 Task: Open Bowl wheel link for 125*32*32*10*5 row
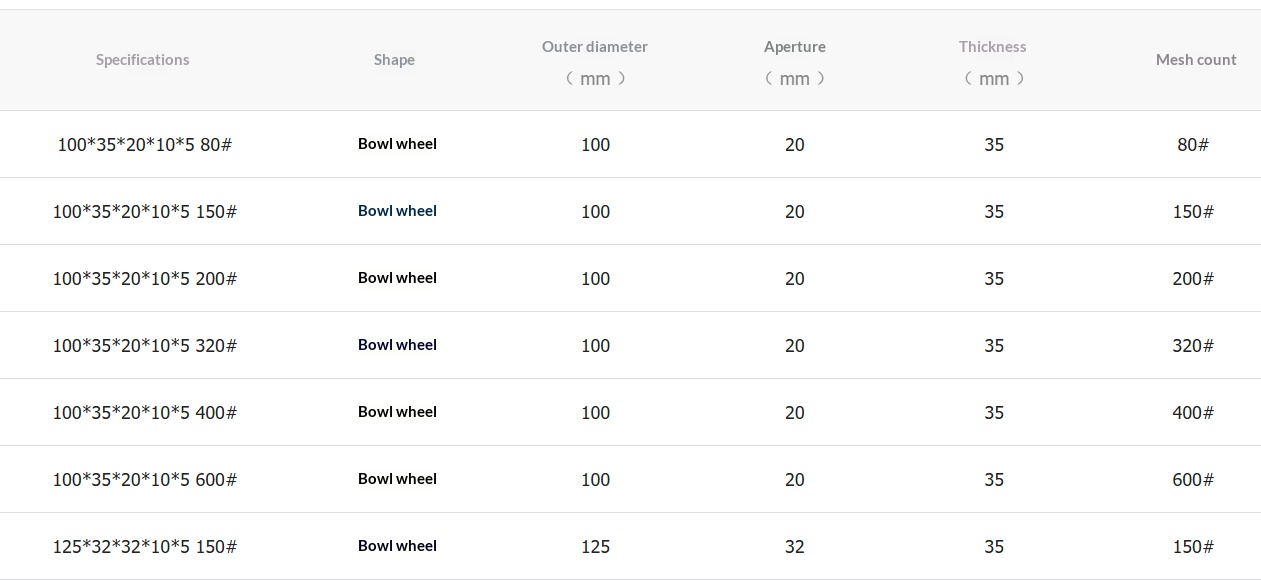397,546
